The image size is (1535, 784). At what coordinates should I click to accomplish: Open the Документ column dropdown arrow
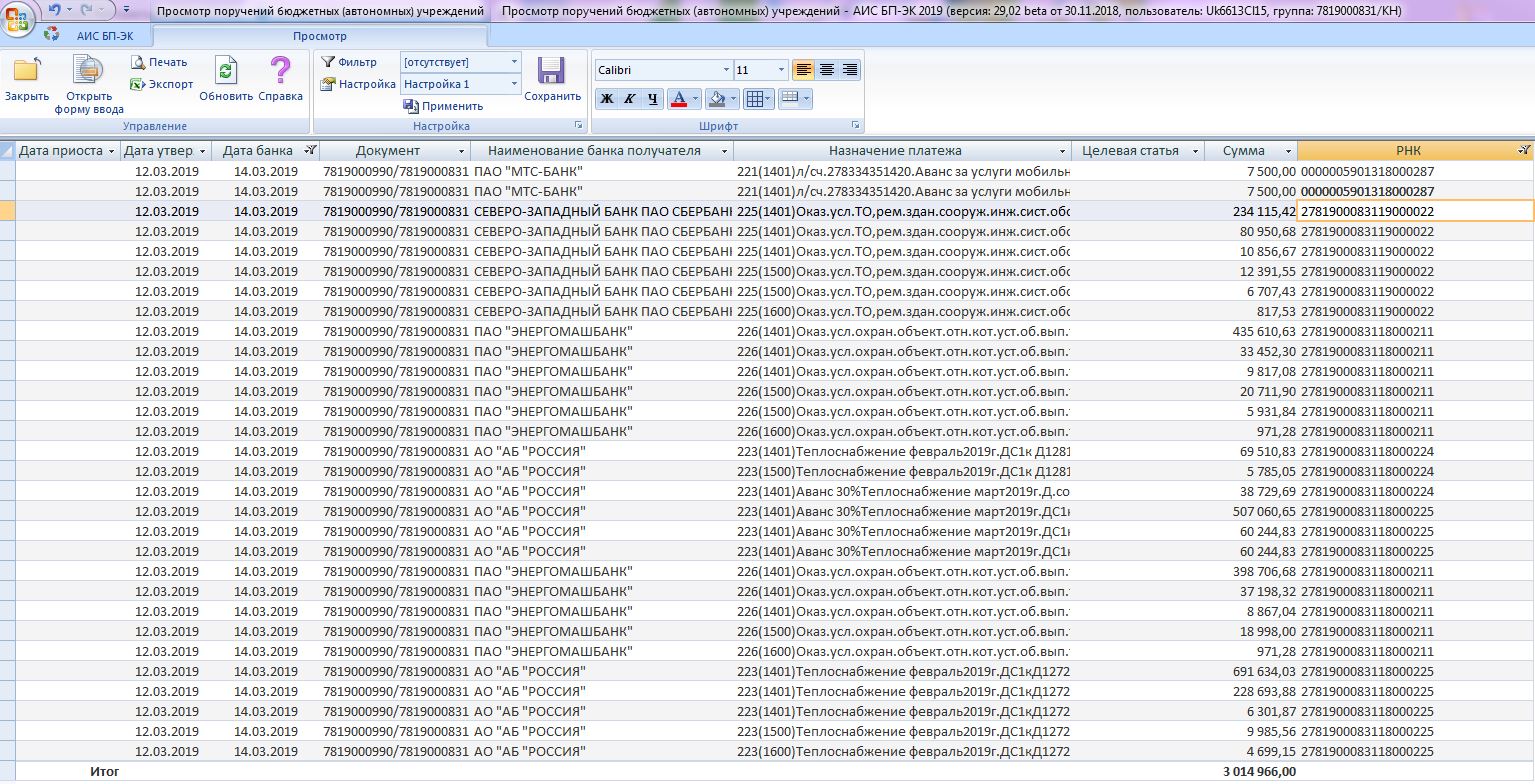point(462,151)
